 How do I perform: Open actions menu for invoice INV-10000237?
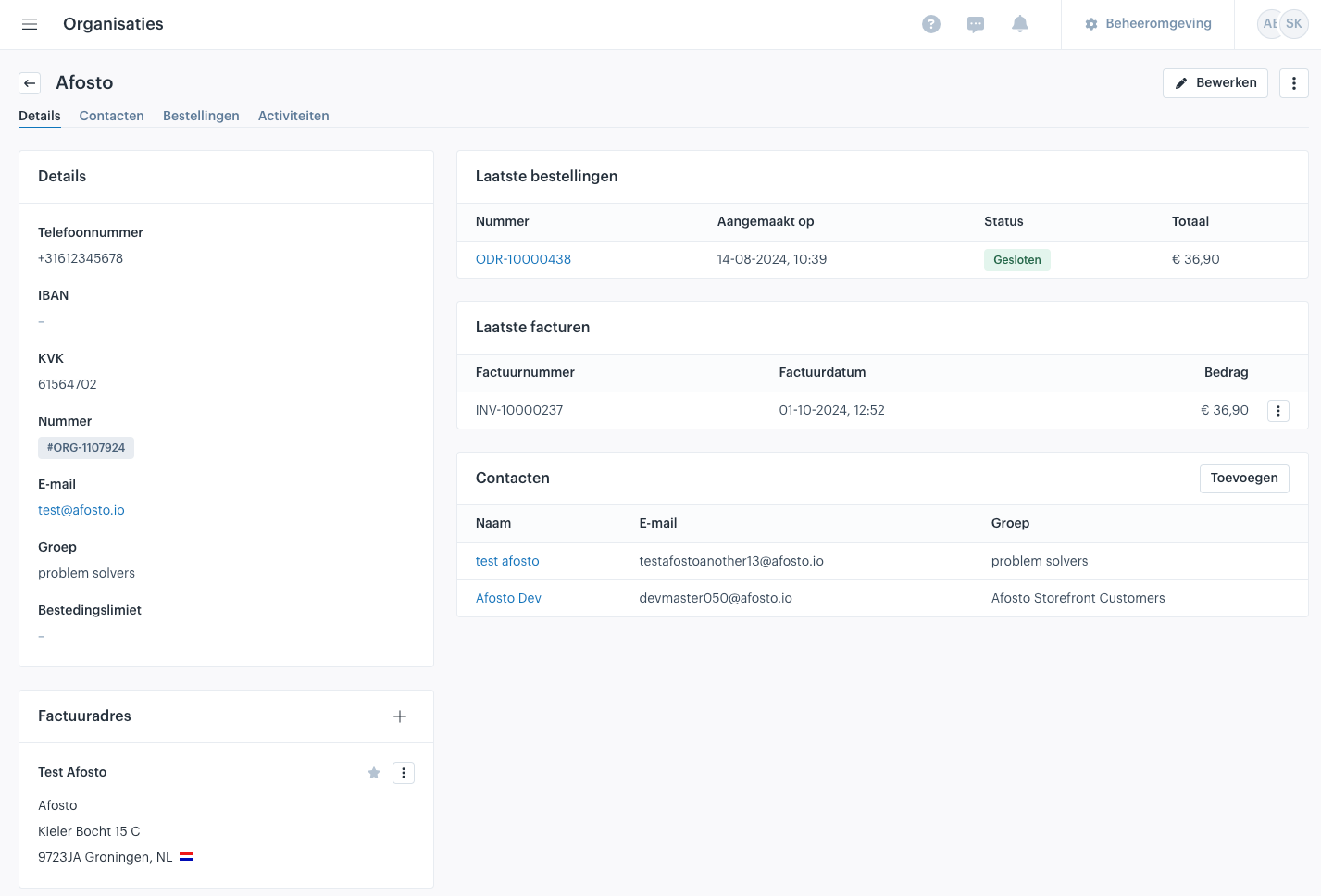tap(1278, 411)
